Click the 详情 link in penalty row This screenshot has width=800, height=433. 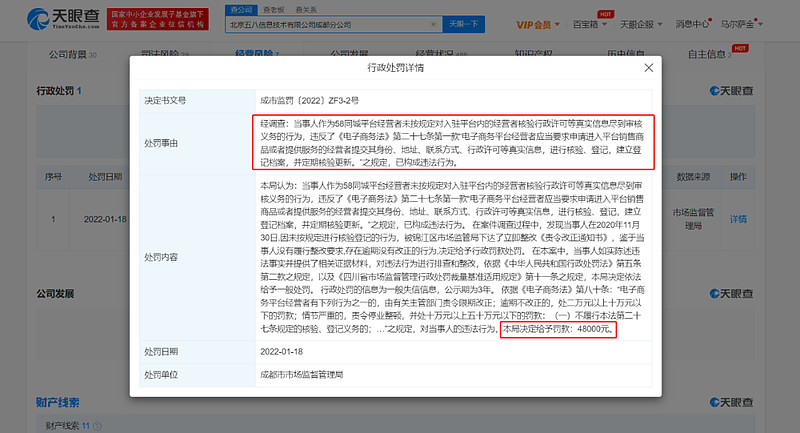coord(738,219)
